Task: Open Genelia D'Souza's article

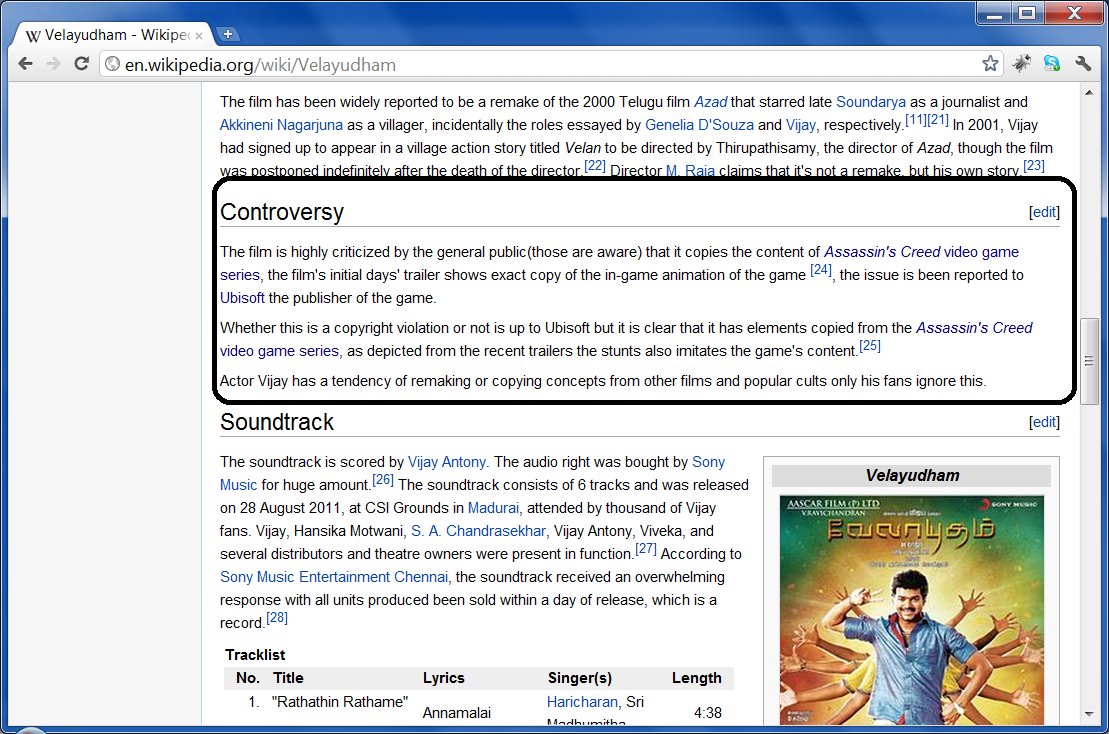Action: 699,125
